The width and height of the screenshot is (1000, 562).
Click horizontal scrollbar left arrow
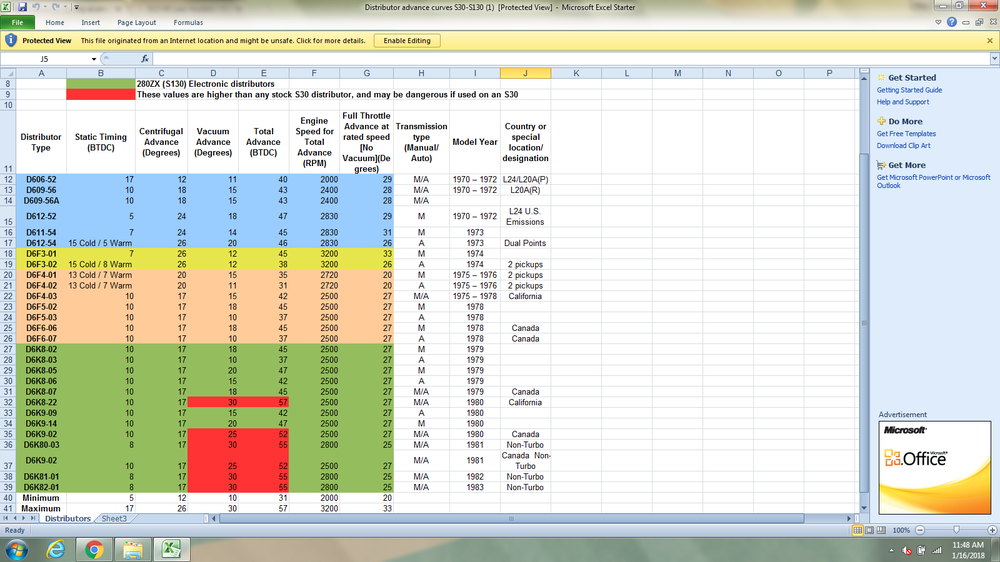tap(214, 519)
